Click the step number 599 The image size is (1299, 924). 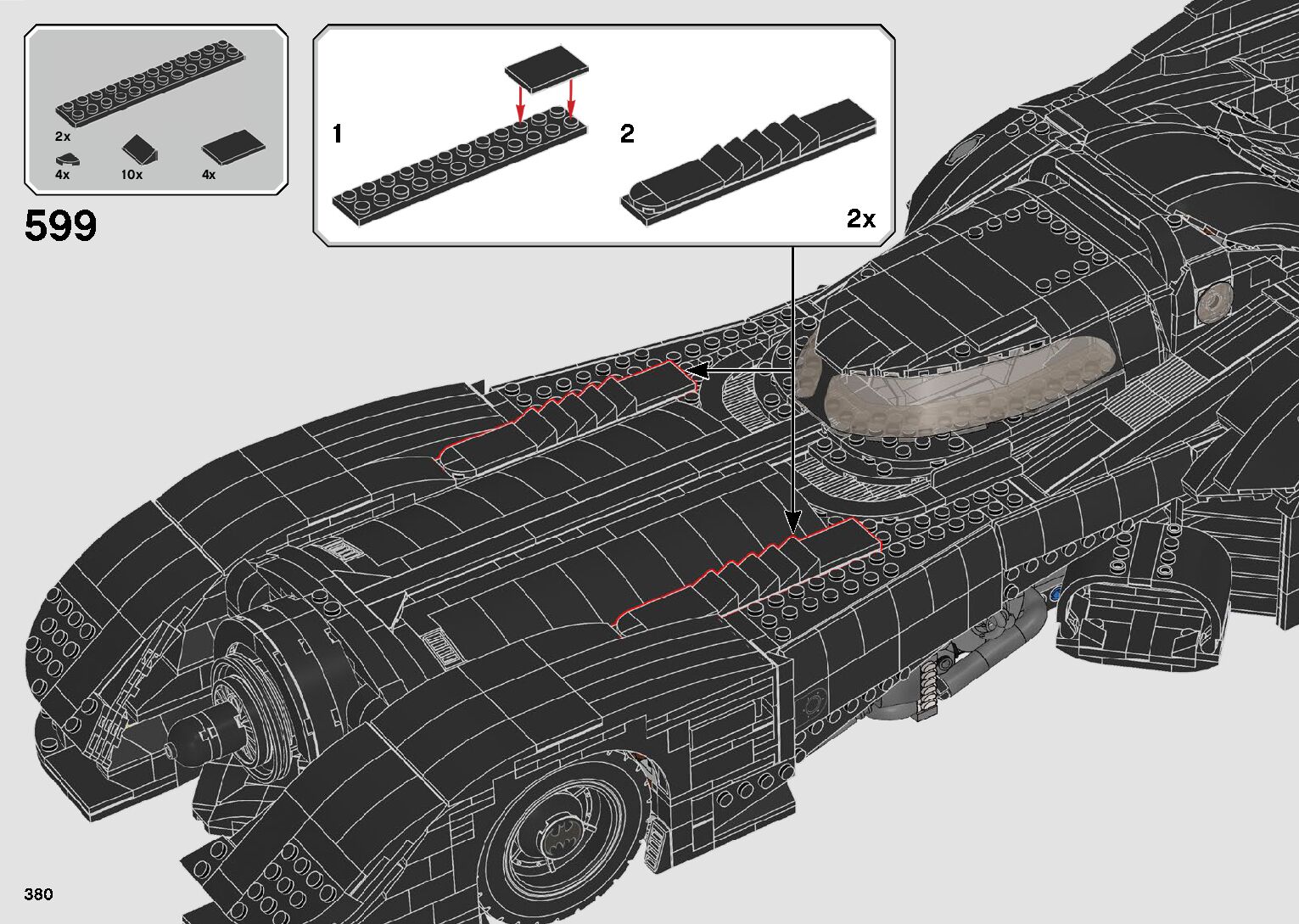(x=61, y=227)
